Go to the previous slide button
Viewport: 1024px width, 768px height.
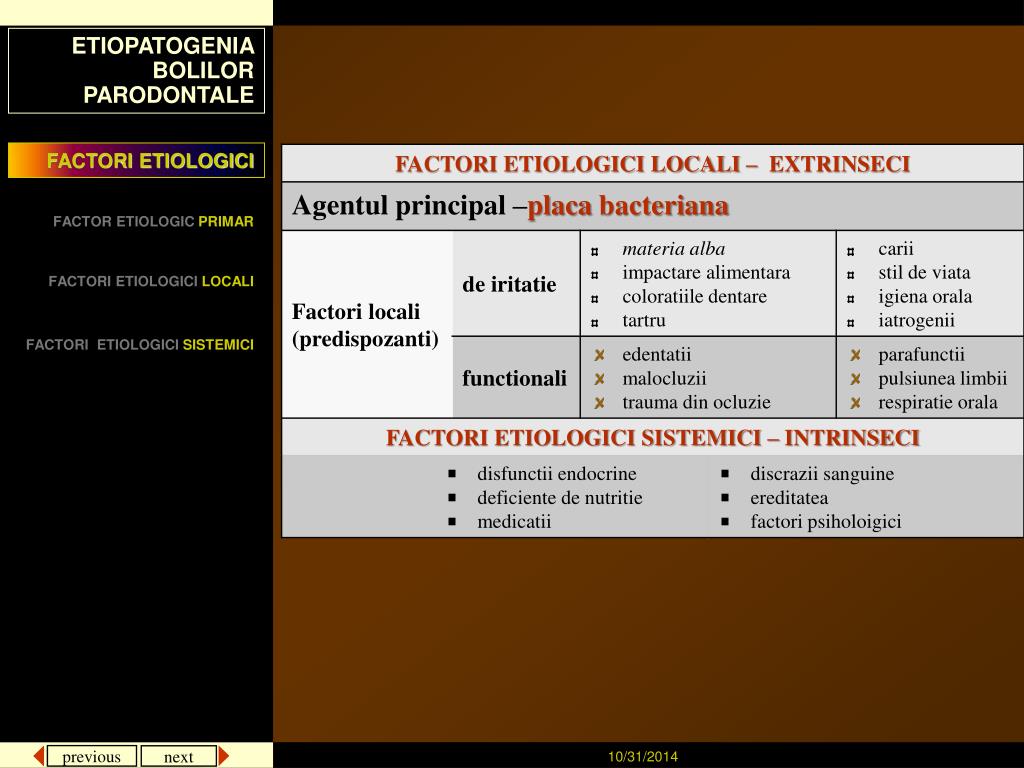[x=91, y=756]
